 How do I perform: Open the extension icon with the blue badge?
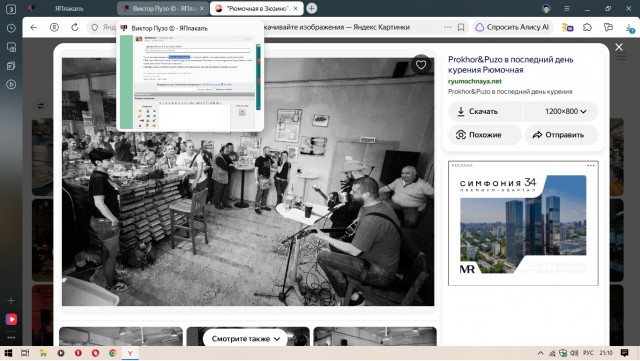pyautogui.click(x=568, y=27)
